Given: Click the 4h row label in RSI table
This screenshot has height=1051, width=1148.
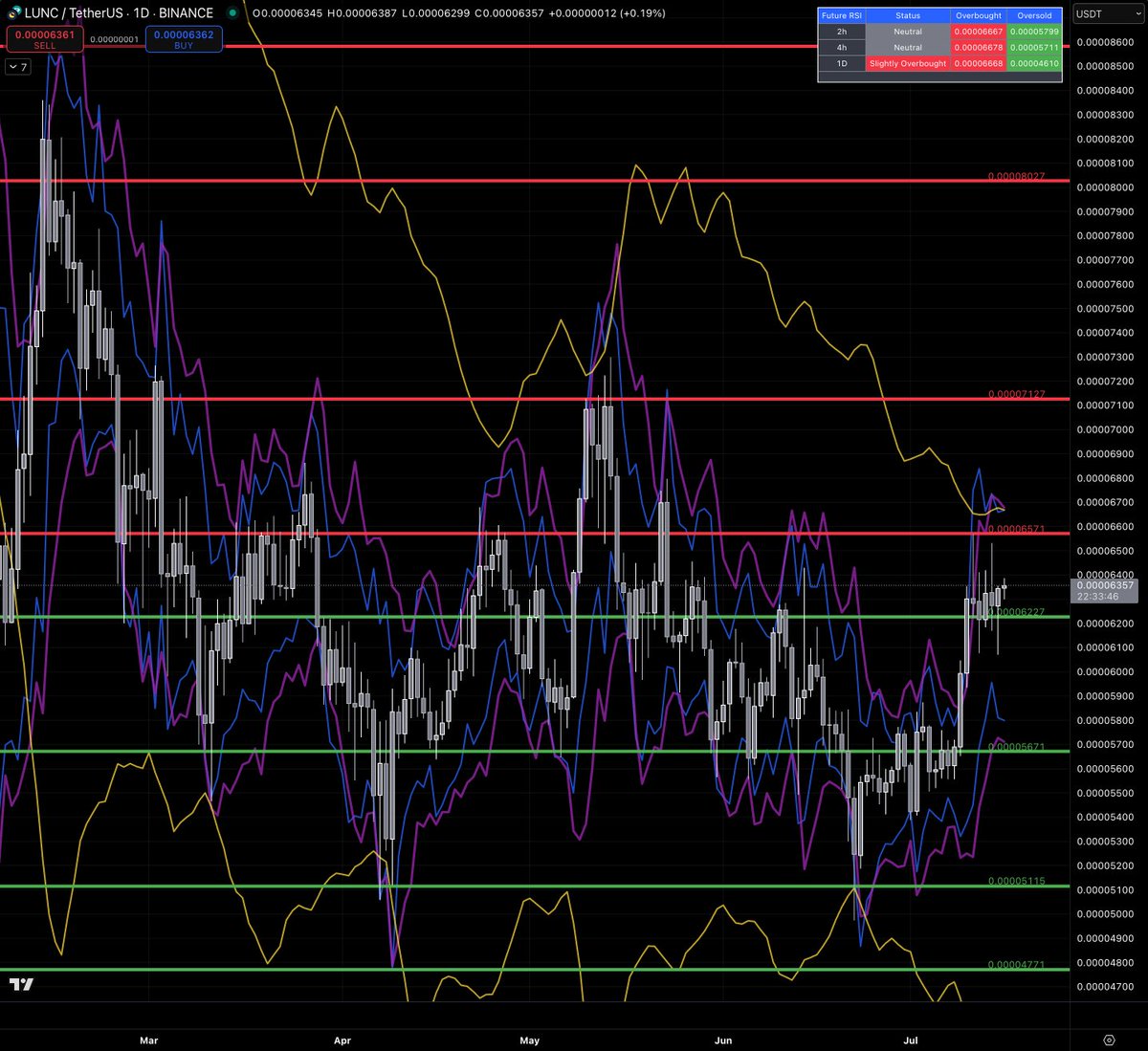Looking at the screenshot, I should pos(842,47).
